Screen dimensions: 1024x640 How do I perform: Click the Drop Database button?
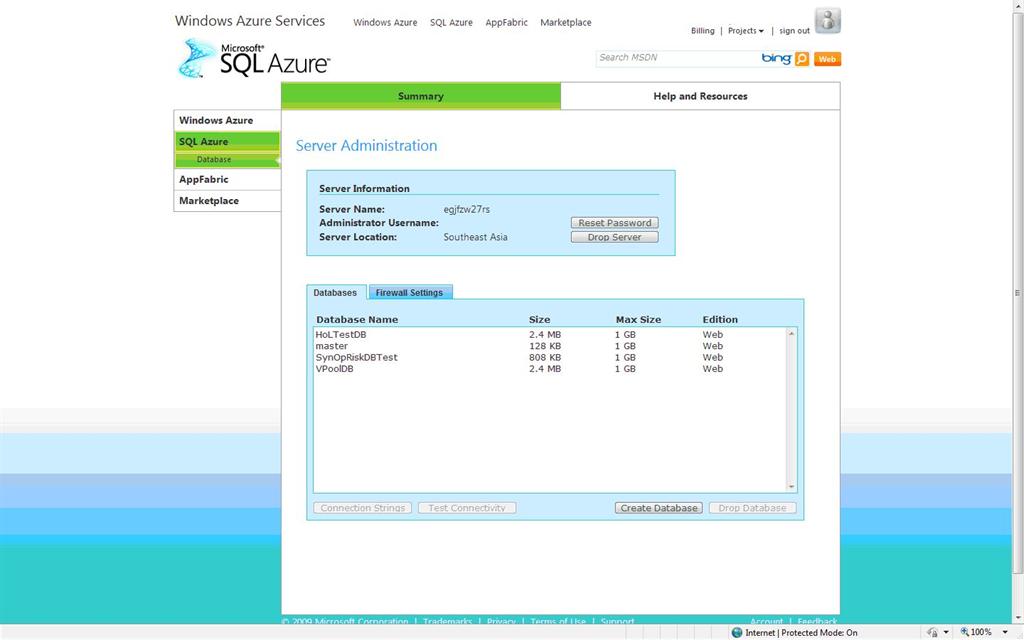click(752, 507)
